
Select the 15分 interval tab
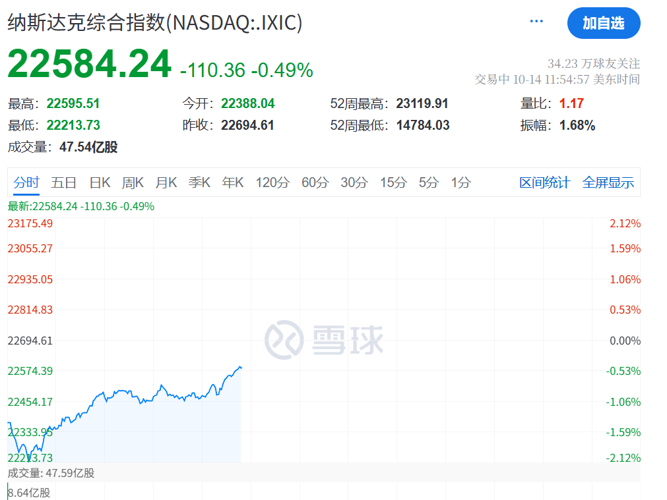(x=393, y=182)
